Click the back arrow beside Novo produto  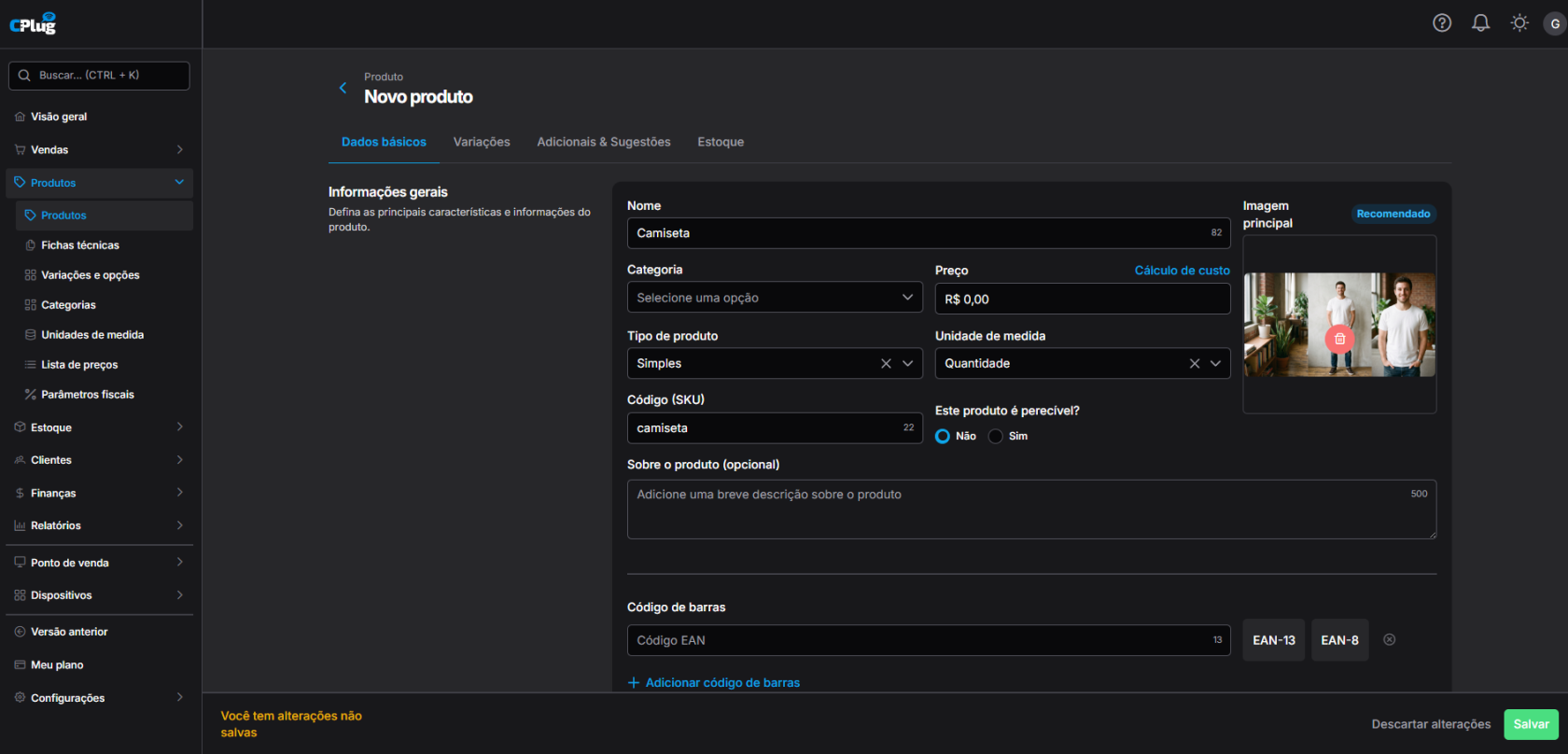click(x=343, y=88)
